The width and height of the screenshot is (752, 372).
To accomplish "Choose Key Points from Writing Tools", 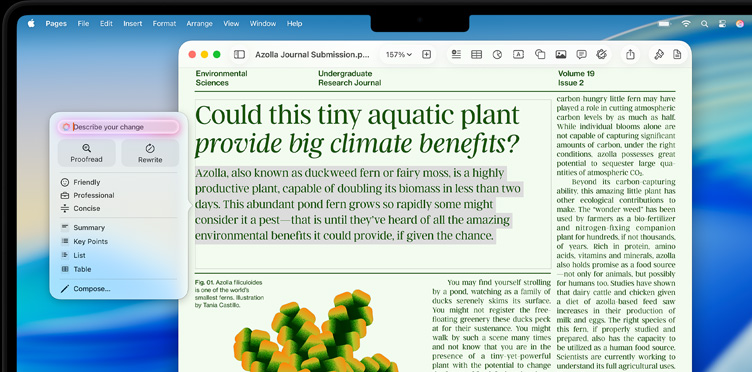I will click(84, 242).
